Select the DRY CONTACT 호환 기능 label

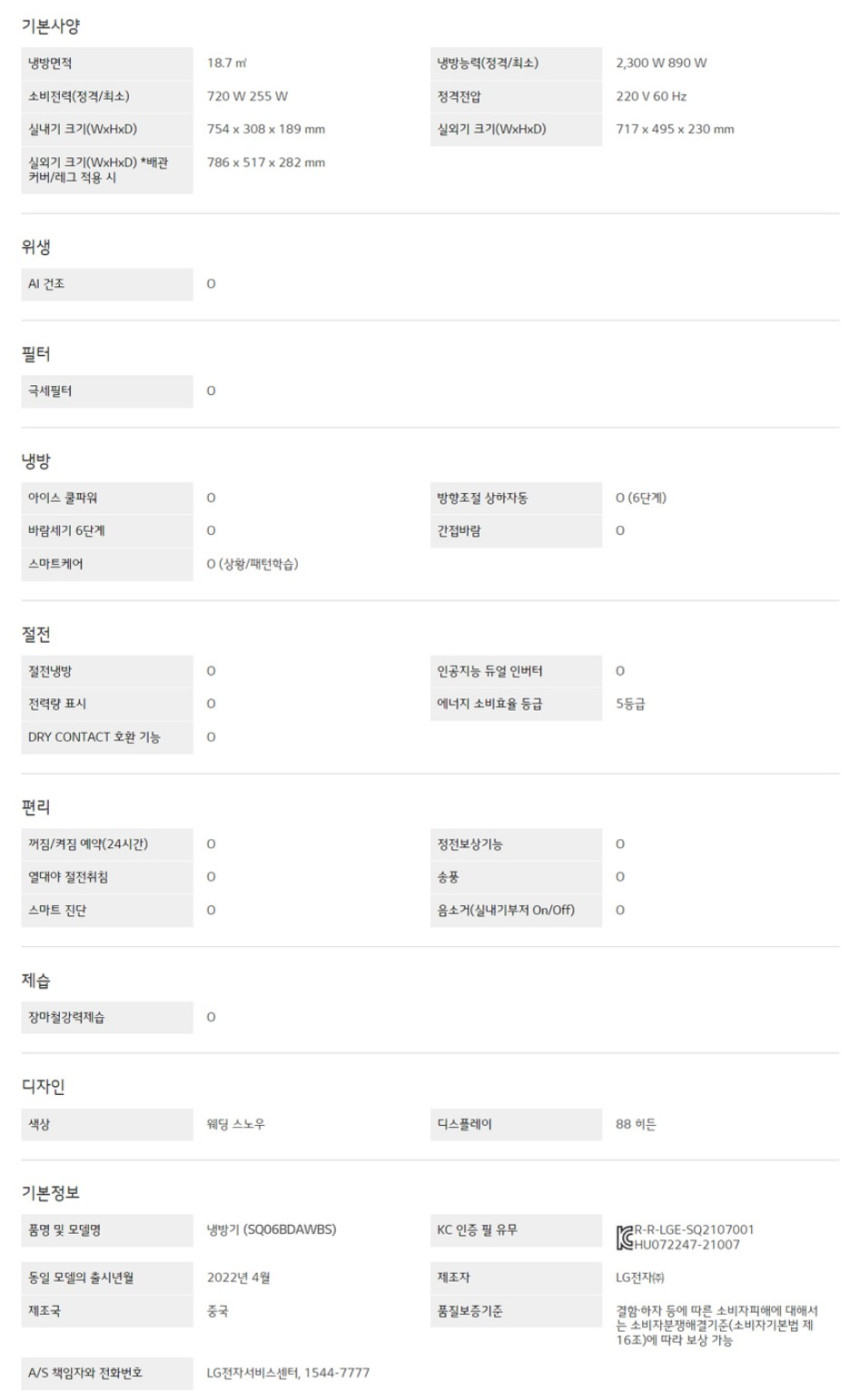(94, 737)
